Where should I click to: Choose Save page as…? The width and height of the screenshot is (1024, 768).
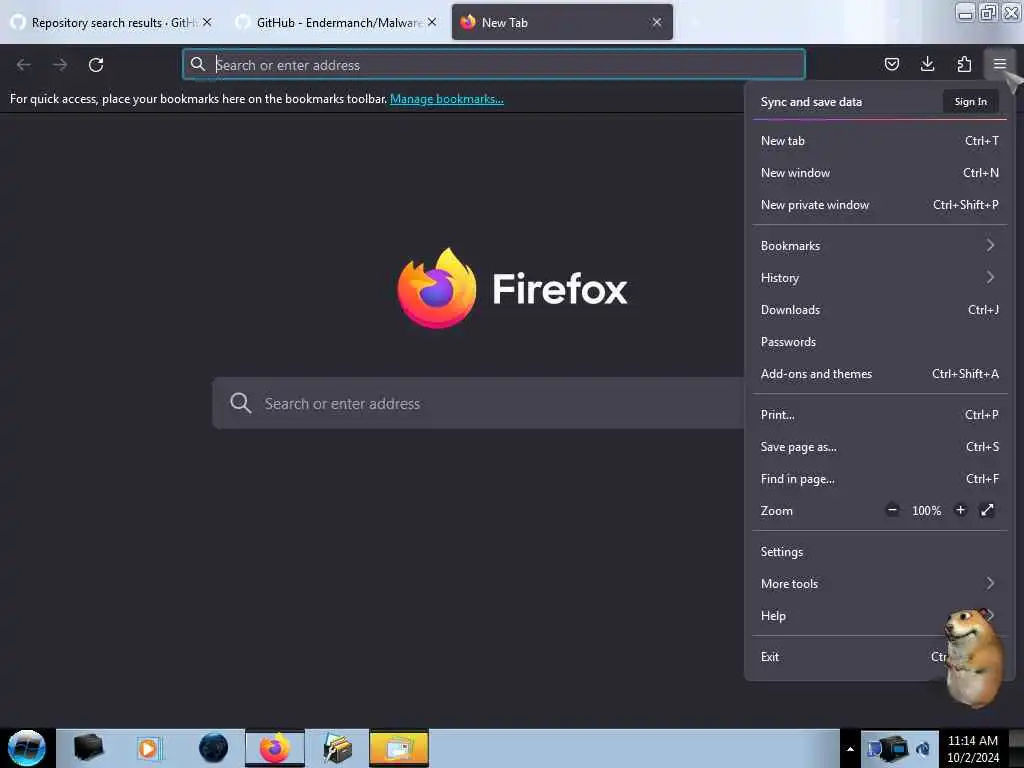tap(879, 447)
